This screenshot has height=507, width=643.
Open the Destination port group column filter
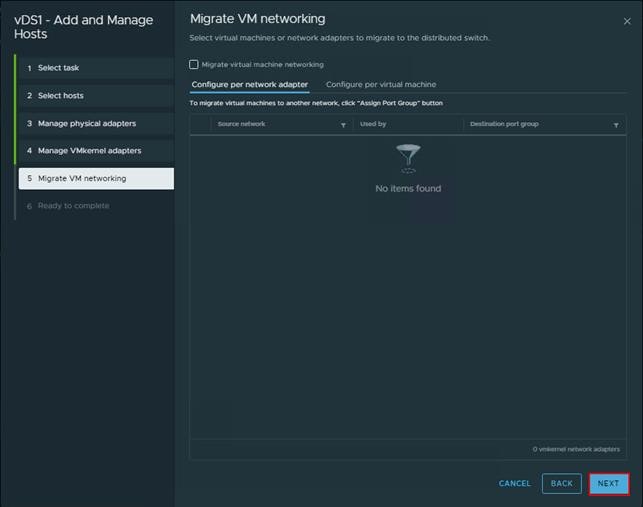(616, 125)
